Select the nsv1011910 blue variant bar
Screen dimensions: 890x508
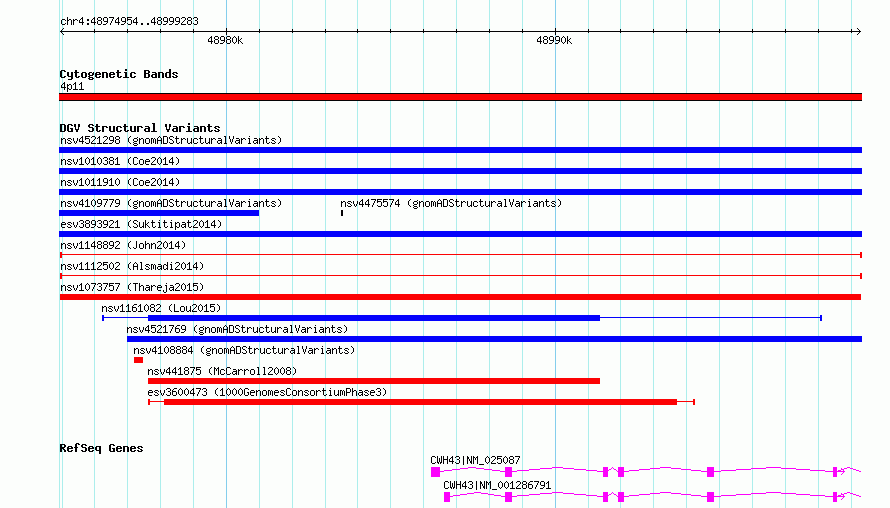click(460, 192)
